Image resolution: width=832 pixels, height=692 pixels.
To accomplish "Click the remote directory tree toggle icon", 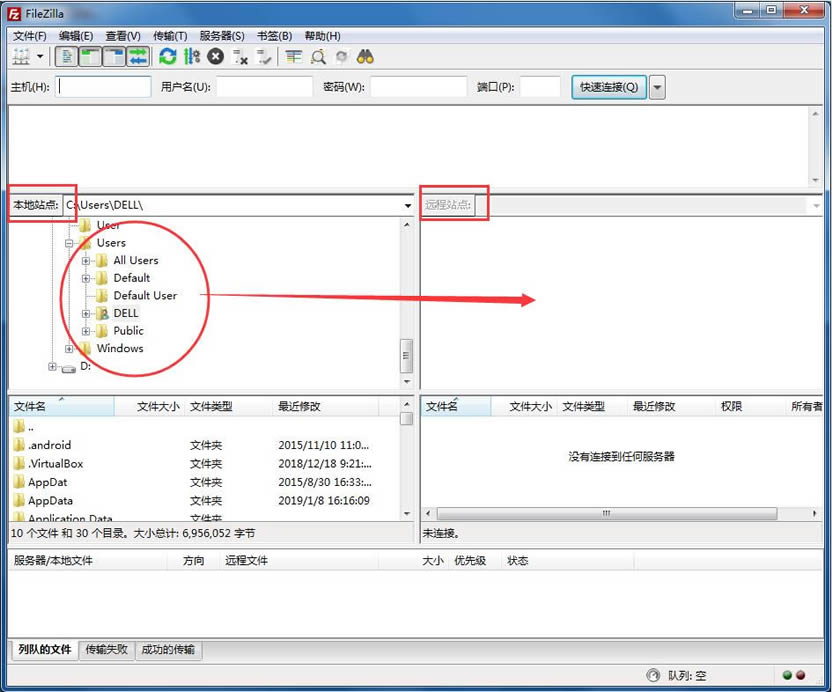I will [113, 57].
